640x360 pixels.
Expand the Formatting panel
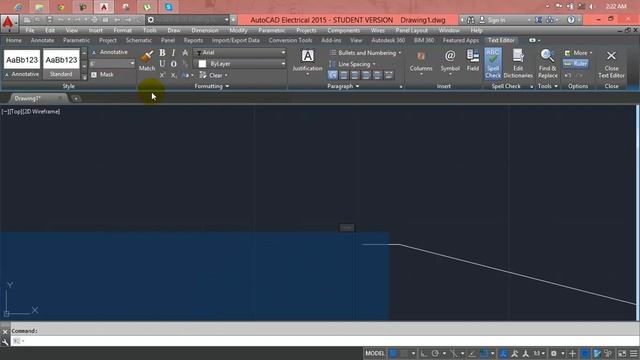click(211, 86)
